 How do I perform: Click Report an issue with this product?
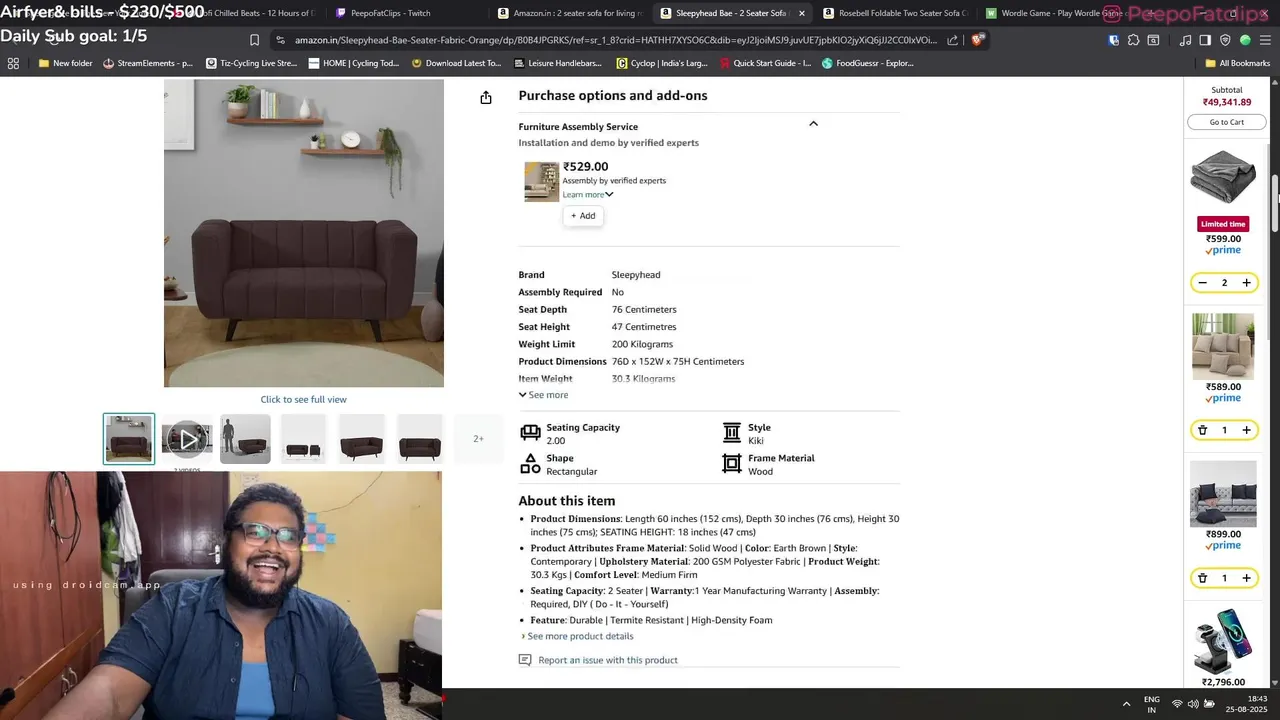coord(607,660)
